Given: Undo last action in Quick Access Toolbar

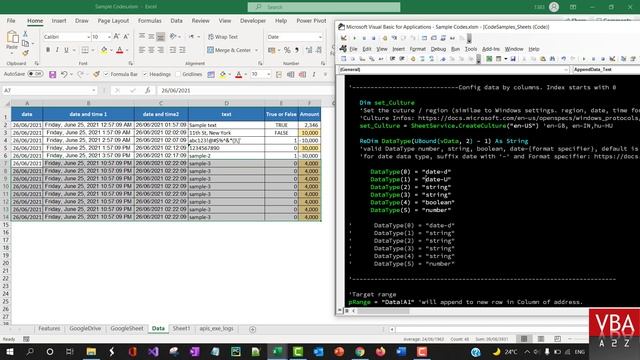Looking at the screenshot, I should coord(64,74).
